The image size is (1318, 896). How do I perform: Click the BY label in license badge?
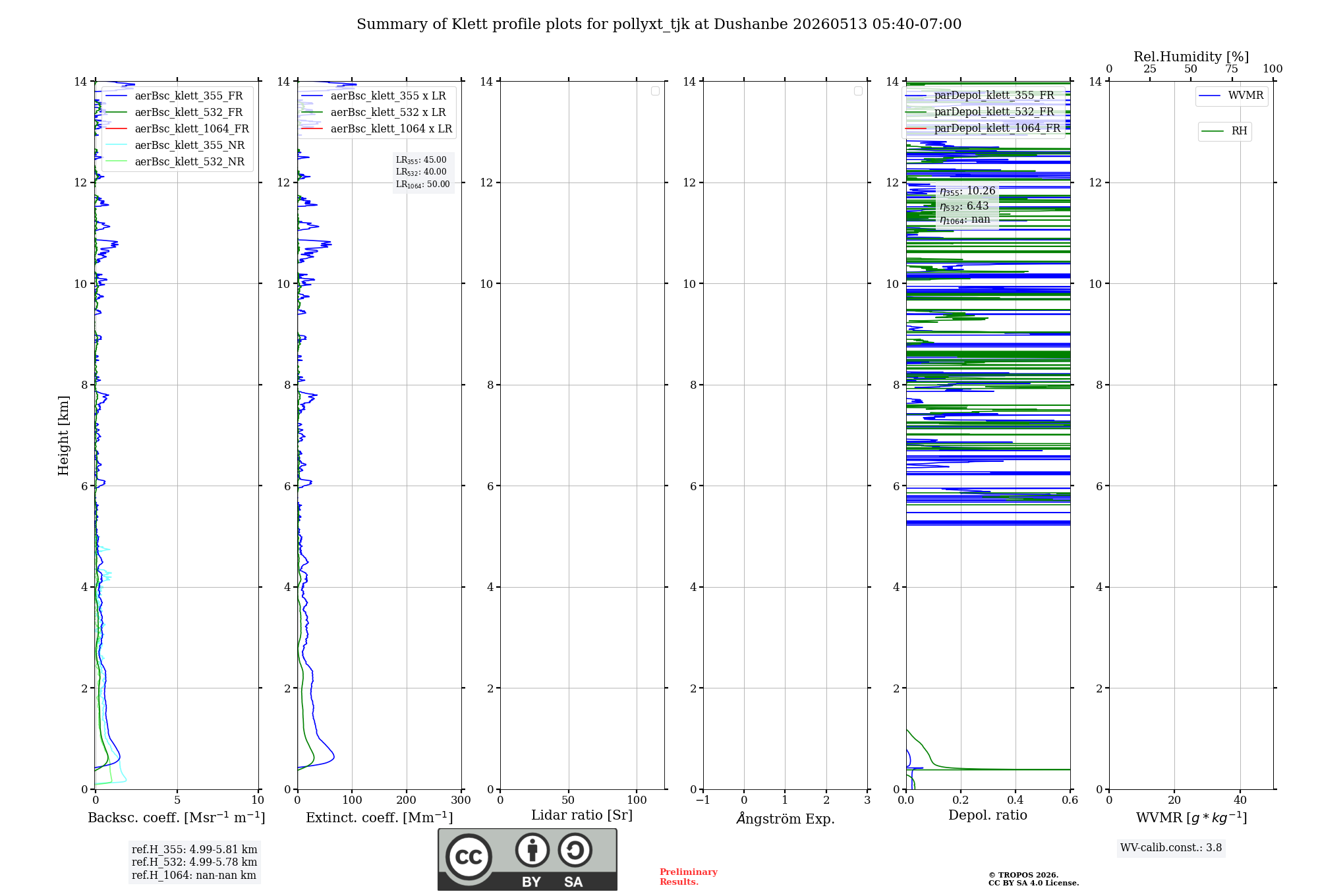coord(532,882)
